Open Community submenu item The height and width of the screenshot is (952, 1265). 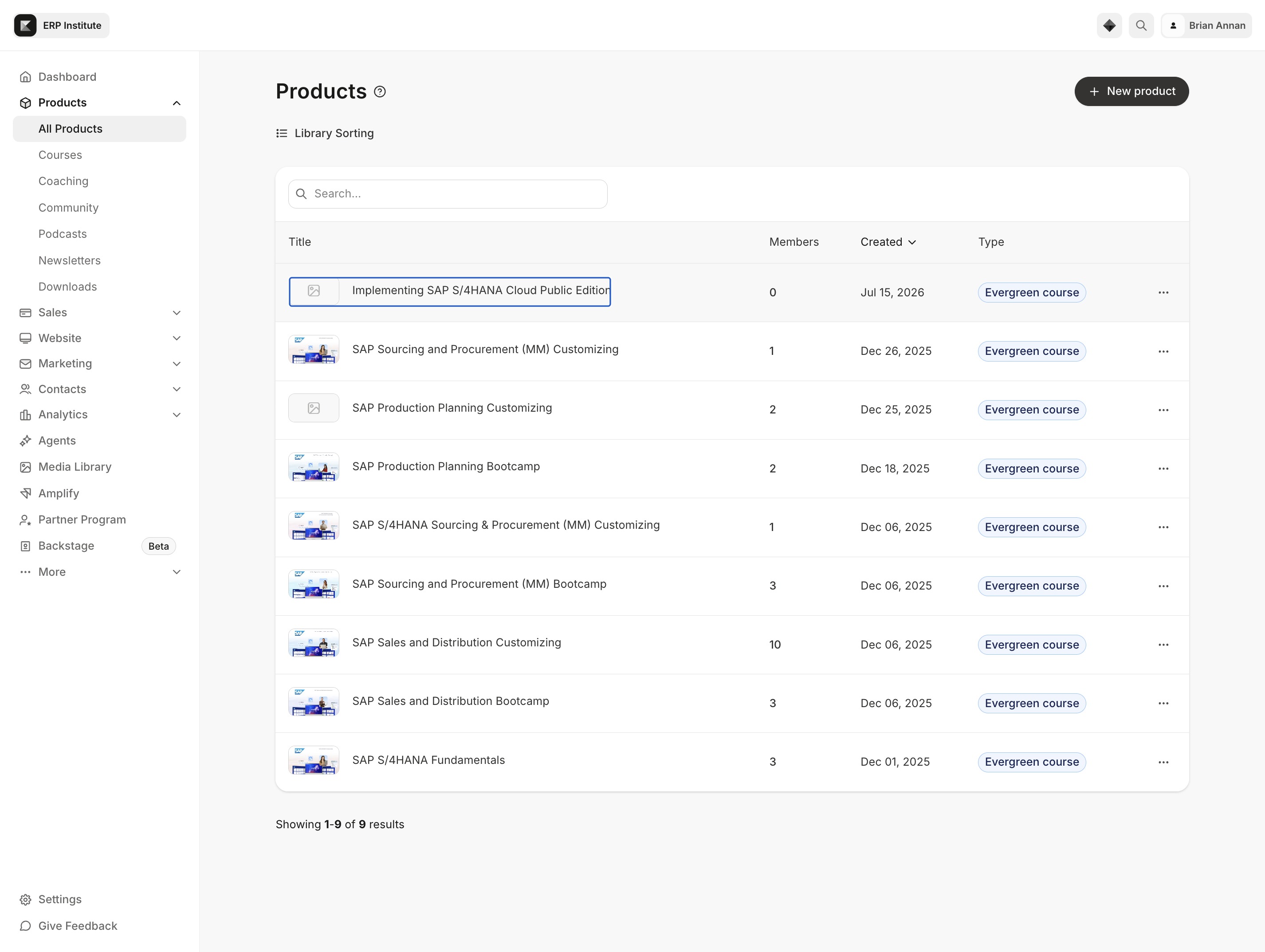pyautogui.click(x=68, y=208)
